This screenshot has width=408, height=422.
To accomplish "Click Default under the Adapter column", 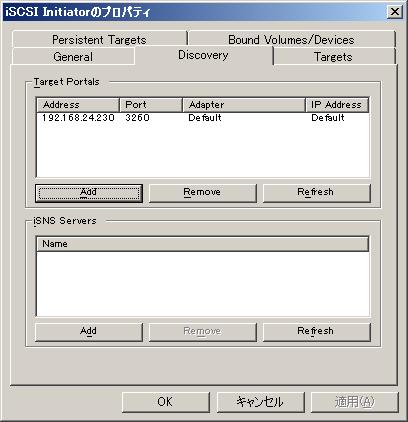I will [205, 118].
